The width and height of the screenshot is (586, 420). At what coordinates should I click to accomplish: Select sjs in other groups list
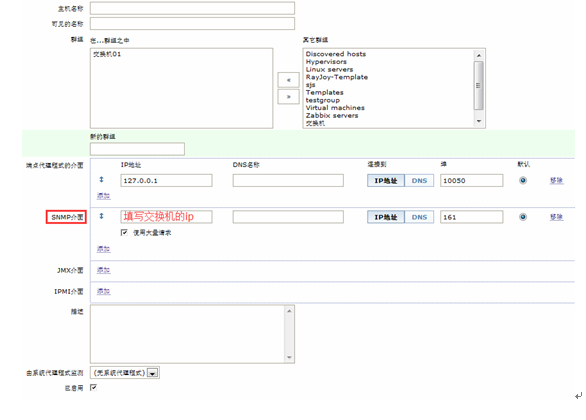coord(310,85)
